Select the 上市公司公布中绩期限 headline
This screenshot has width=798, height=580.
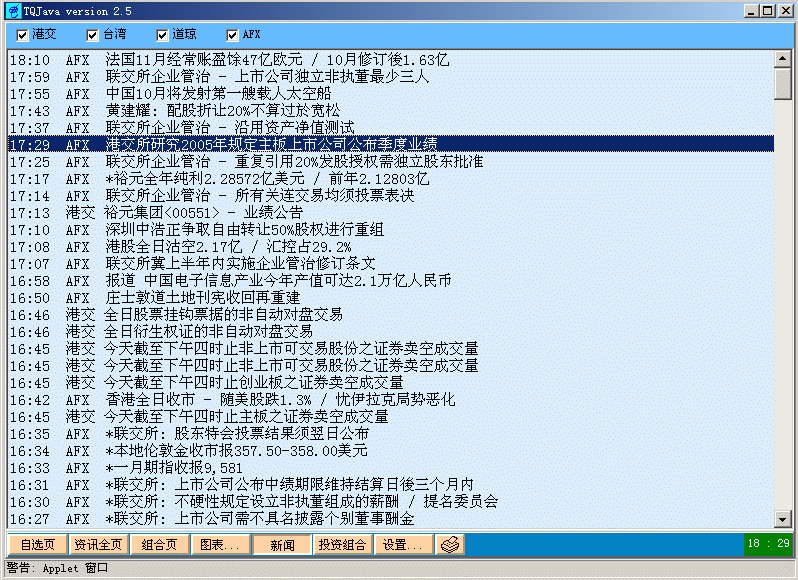(391, 485)
